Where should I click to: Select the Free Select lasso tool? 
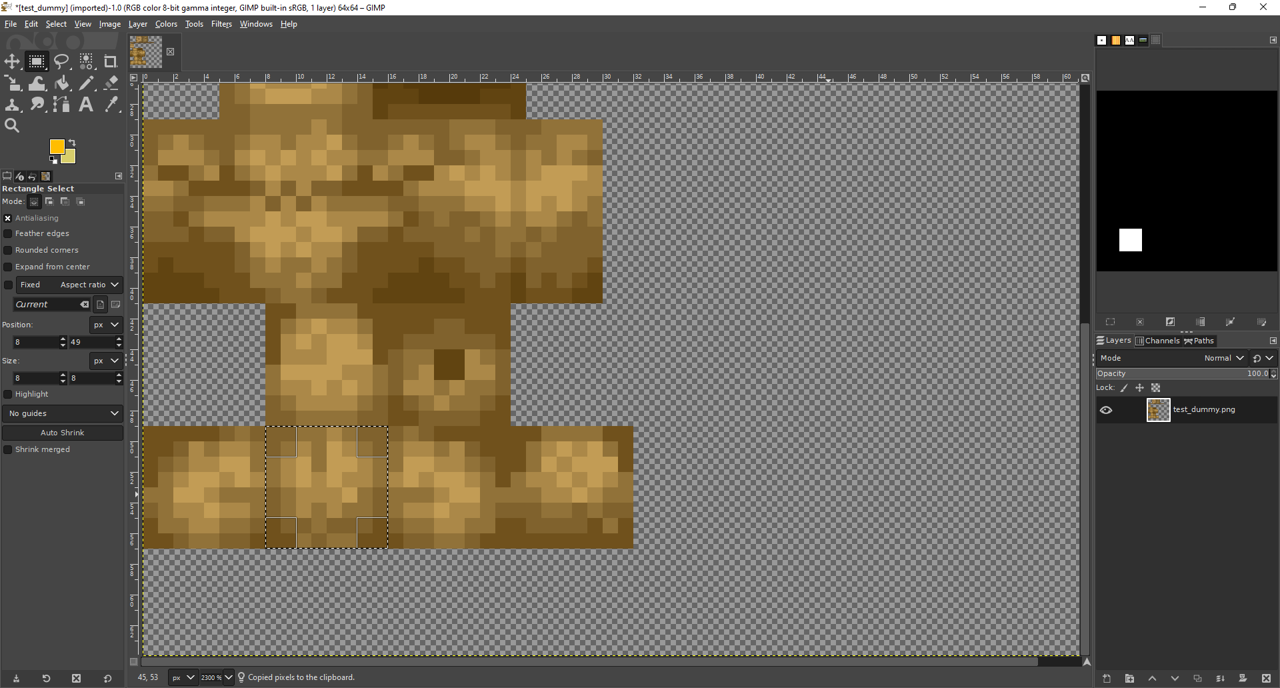tap(62, 61)
